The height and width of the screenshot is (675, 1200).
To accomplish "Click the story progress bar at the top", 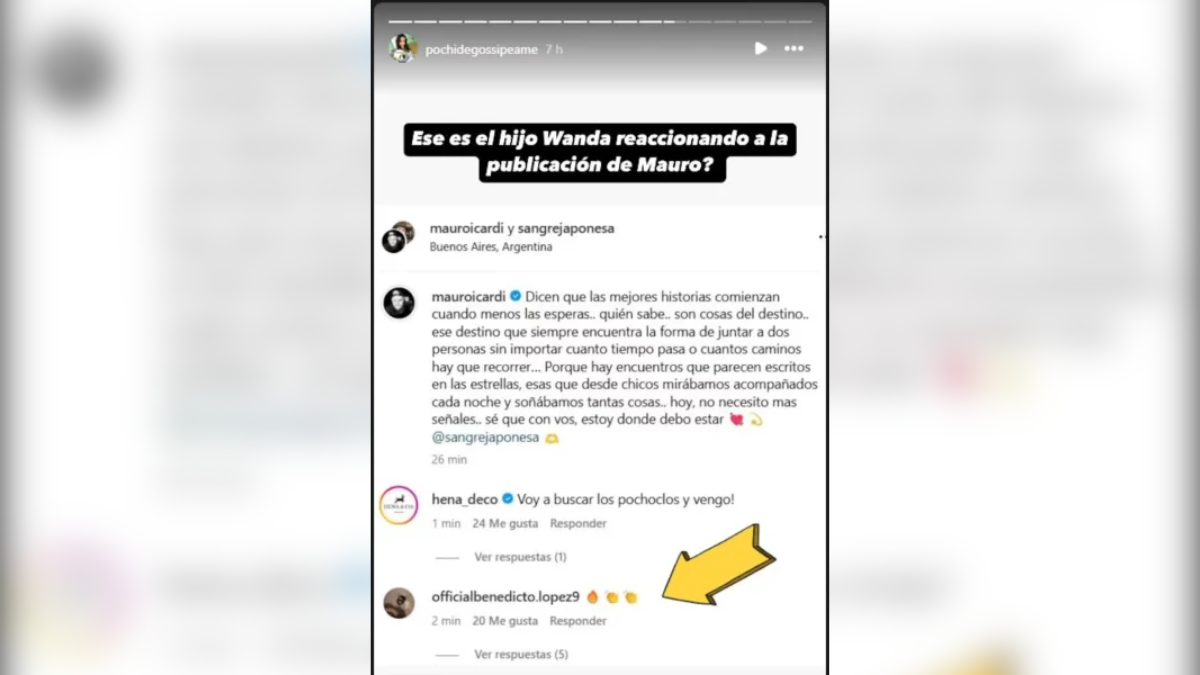I will [x=600, y=21].
